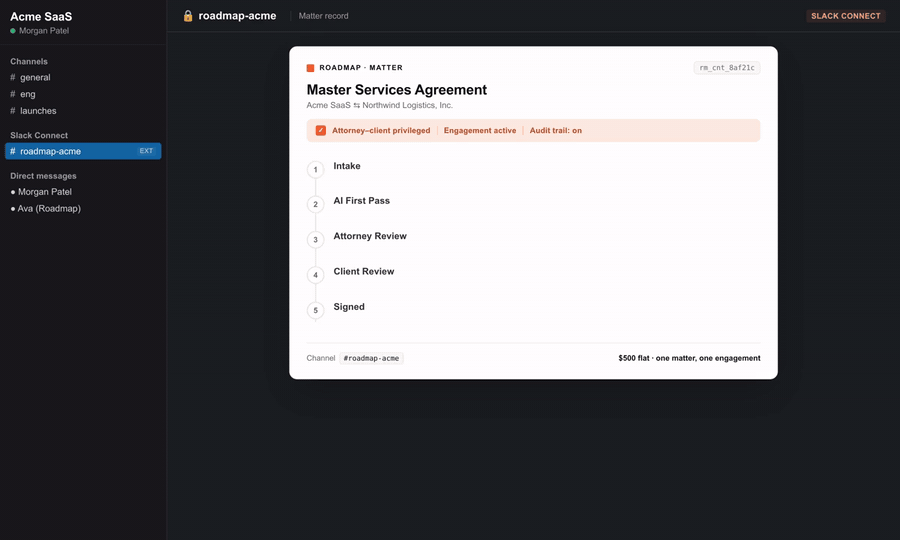Click step 4 circle for Client Review
Screen dimensions: 900x540
[316, 275]
